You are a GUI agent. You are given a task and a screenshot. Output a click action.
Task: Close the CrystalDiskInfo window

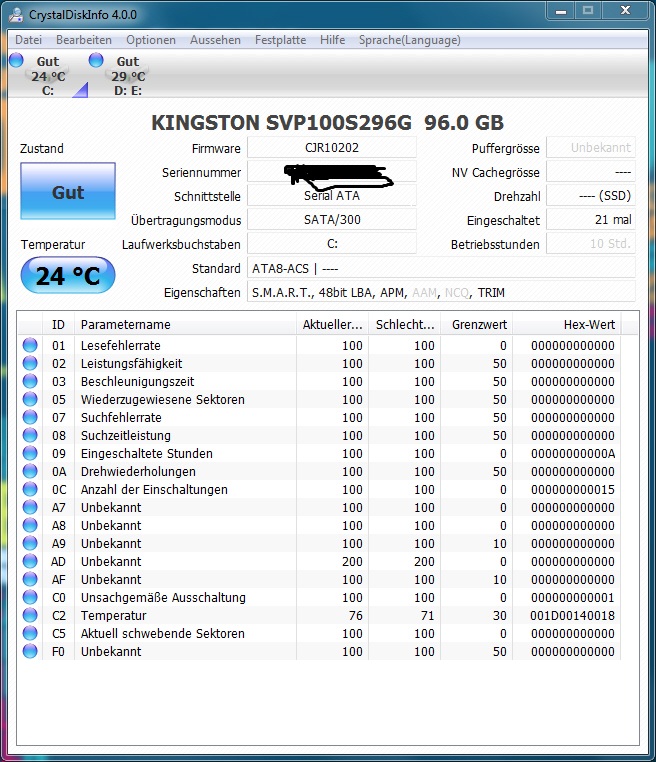(625, 11)
